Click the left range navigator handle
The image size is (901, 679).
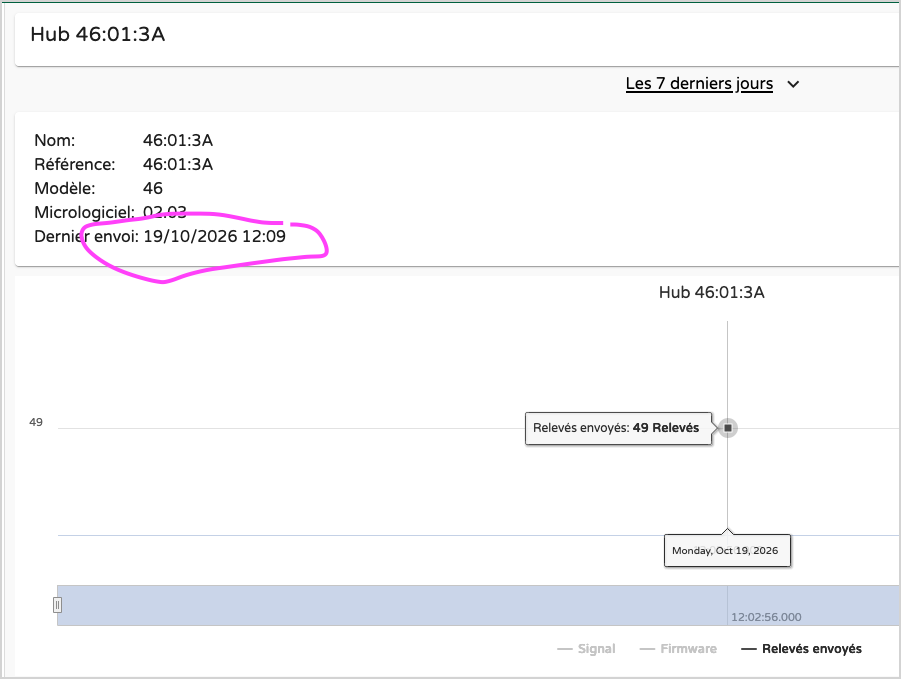coord(57,605)
